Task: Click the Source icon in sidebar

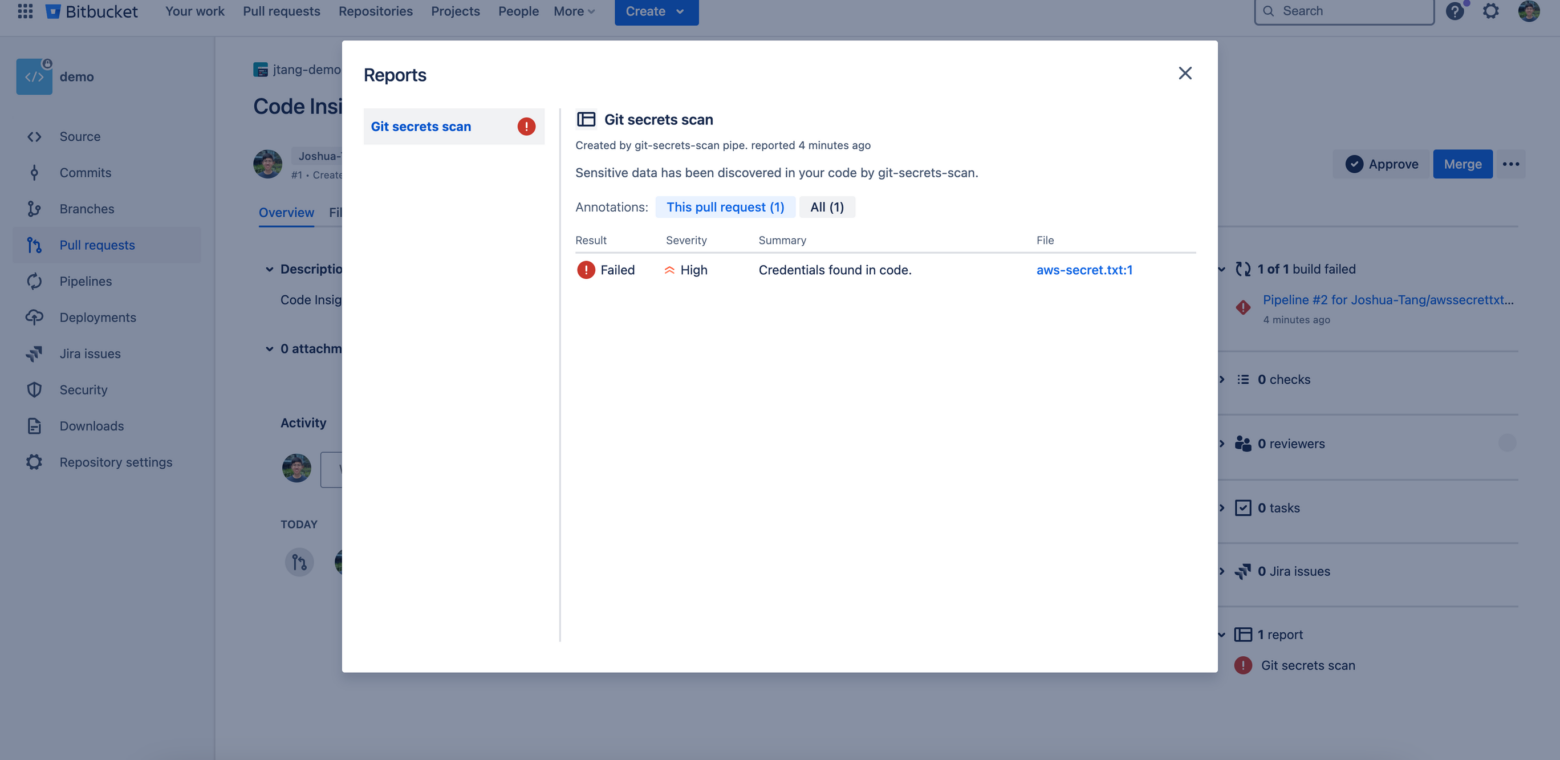Action: pos(34,137)
